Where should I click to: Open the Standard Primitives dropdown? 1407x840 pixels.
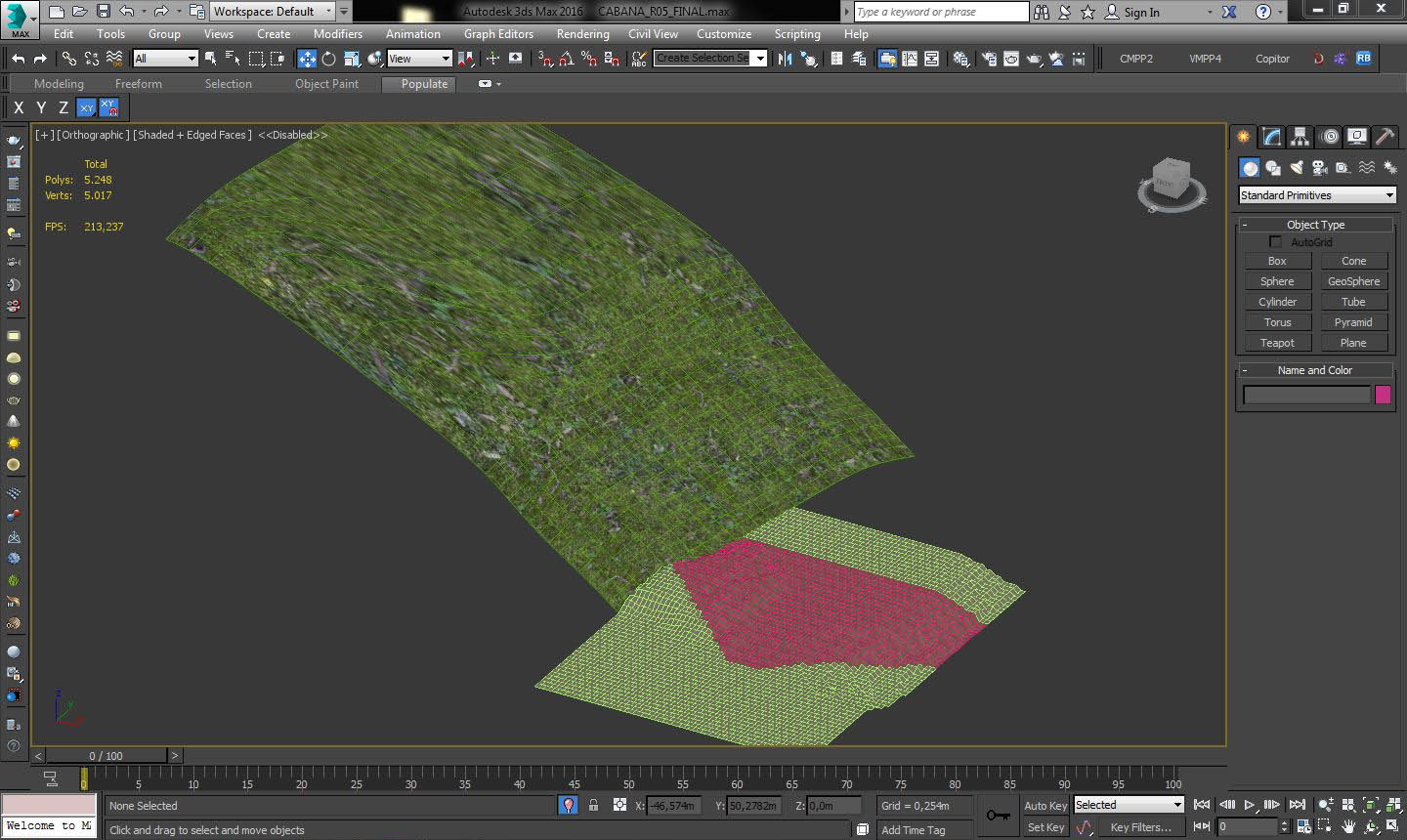point(1316,195)
